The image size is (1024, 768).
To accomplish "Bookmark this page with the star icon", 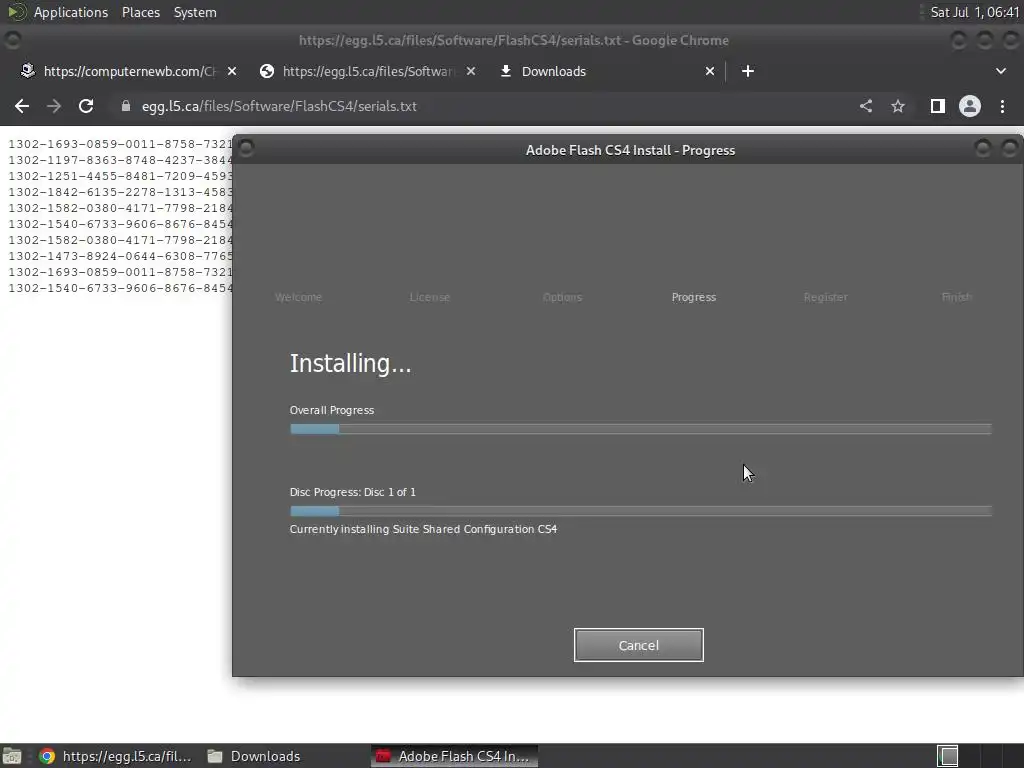I will tap(898, 106).
